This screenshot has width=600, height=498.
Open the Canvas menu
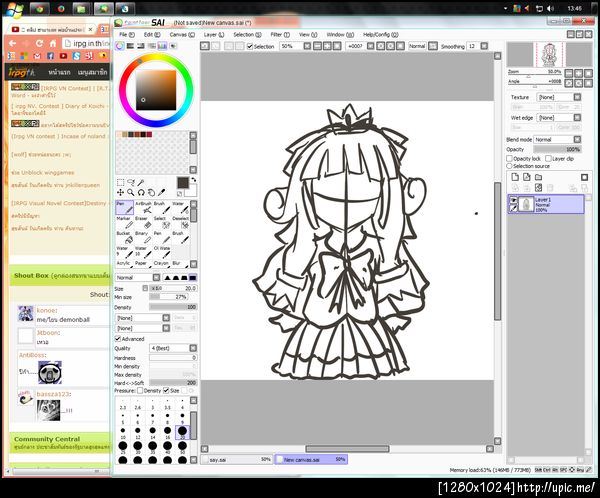(x=182, y=34)
